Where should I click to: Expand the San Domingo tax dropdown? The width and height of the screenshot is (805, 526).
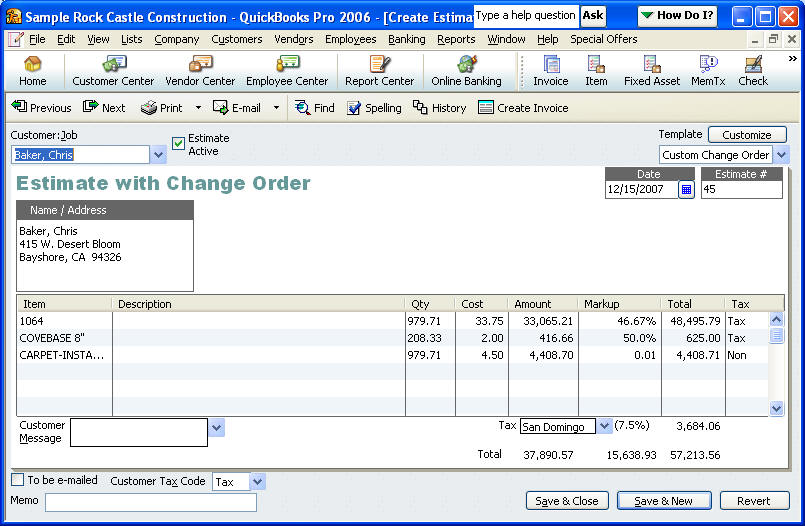point(604,426)
